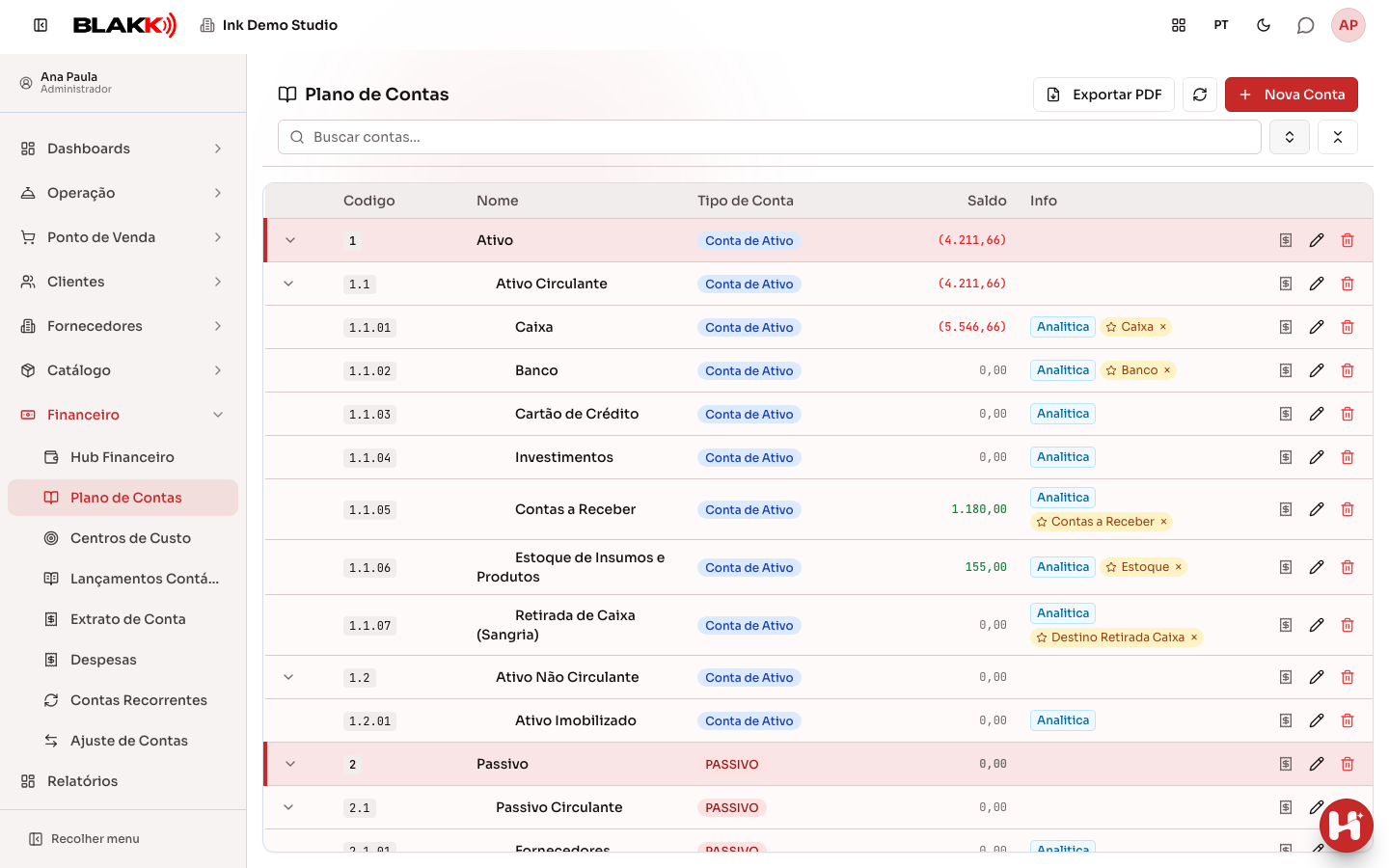This screenshot has height=868, width=1389.
Task: Collapse the Passivo Circulante row
Action: click(288, 807)
